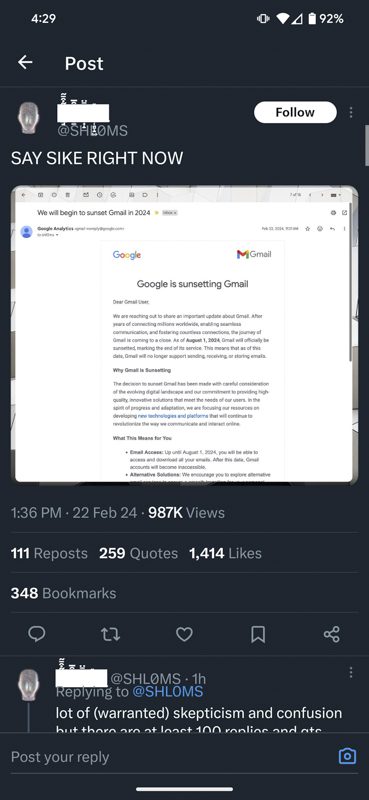
Task: View the 259 Quotes list
Action: tap(139, 554)
